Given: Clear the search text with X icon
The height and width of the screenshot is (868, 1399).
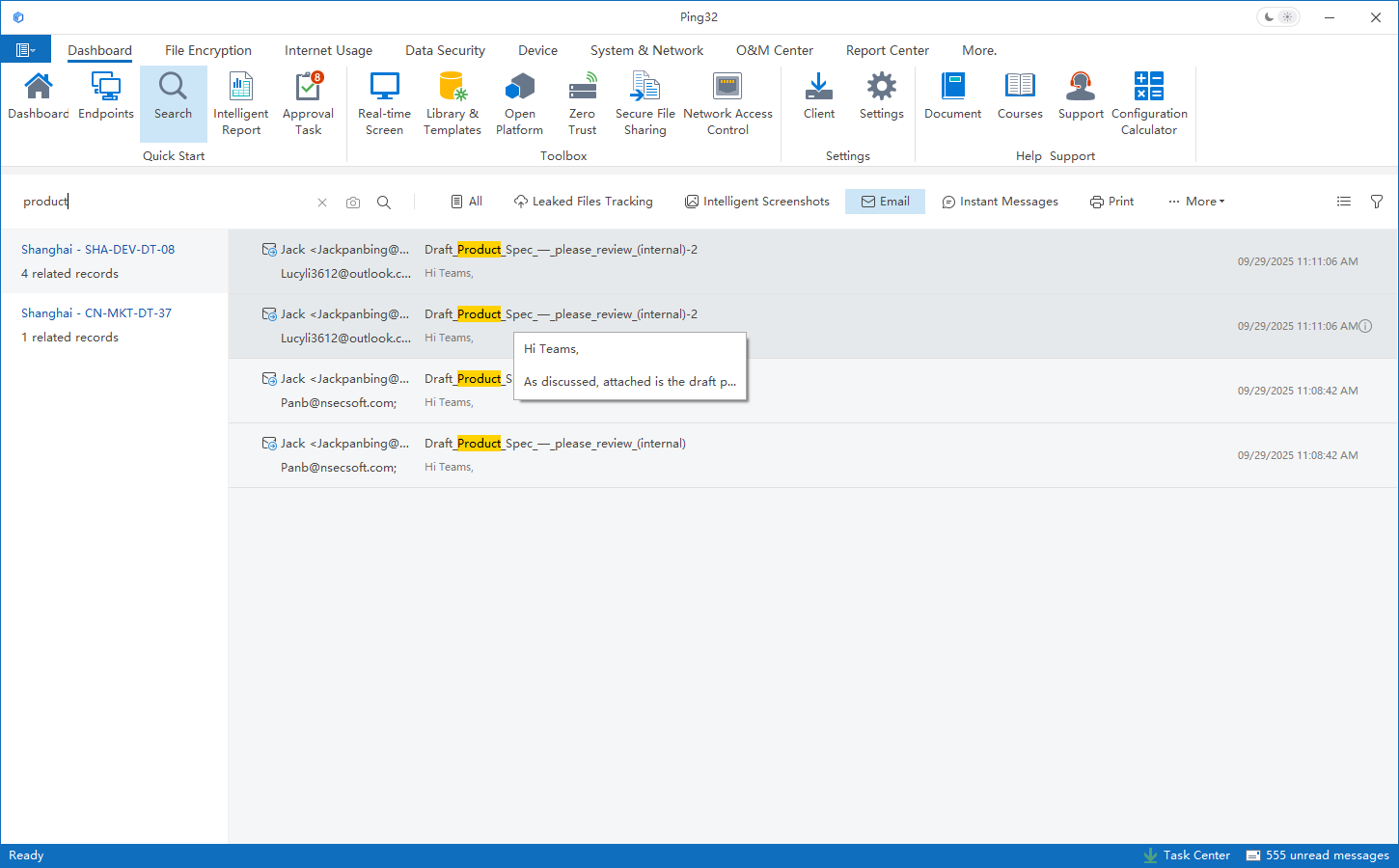Looking at the screenshot, I should 322,203.
